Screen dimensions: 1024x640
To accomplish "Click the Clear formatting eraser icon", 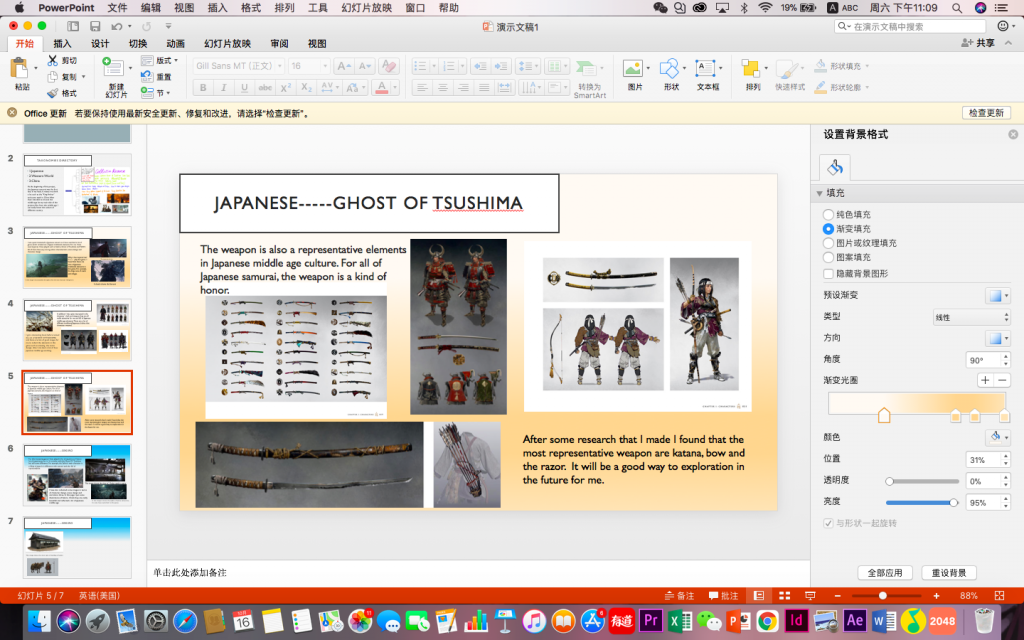I will click(389, 66).
